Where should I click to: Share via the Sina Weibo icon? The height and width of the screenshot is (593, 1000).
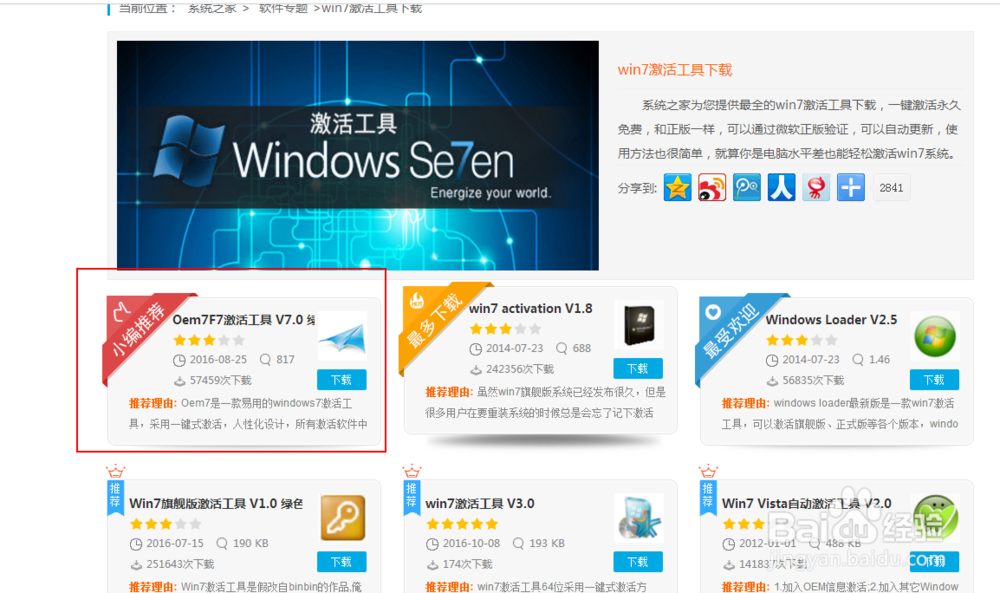[712, 187]
